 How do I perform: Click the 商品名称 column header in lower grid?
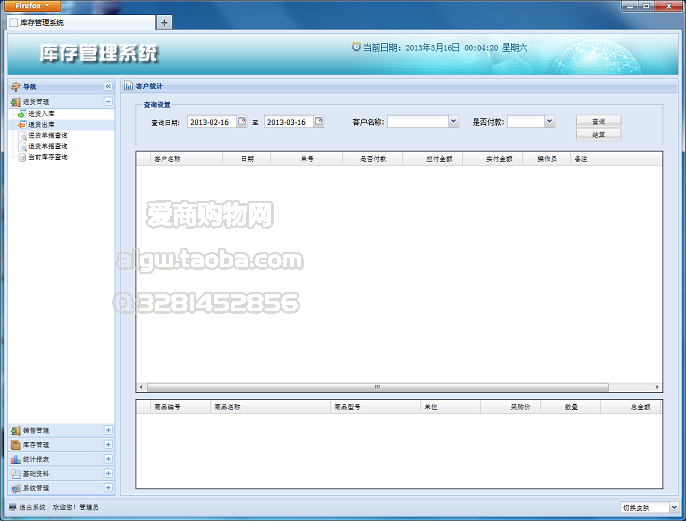coord(270,407)
